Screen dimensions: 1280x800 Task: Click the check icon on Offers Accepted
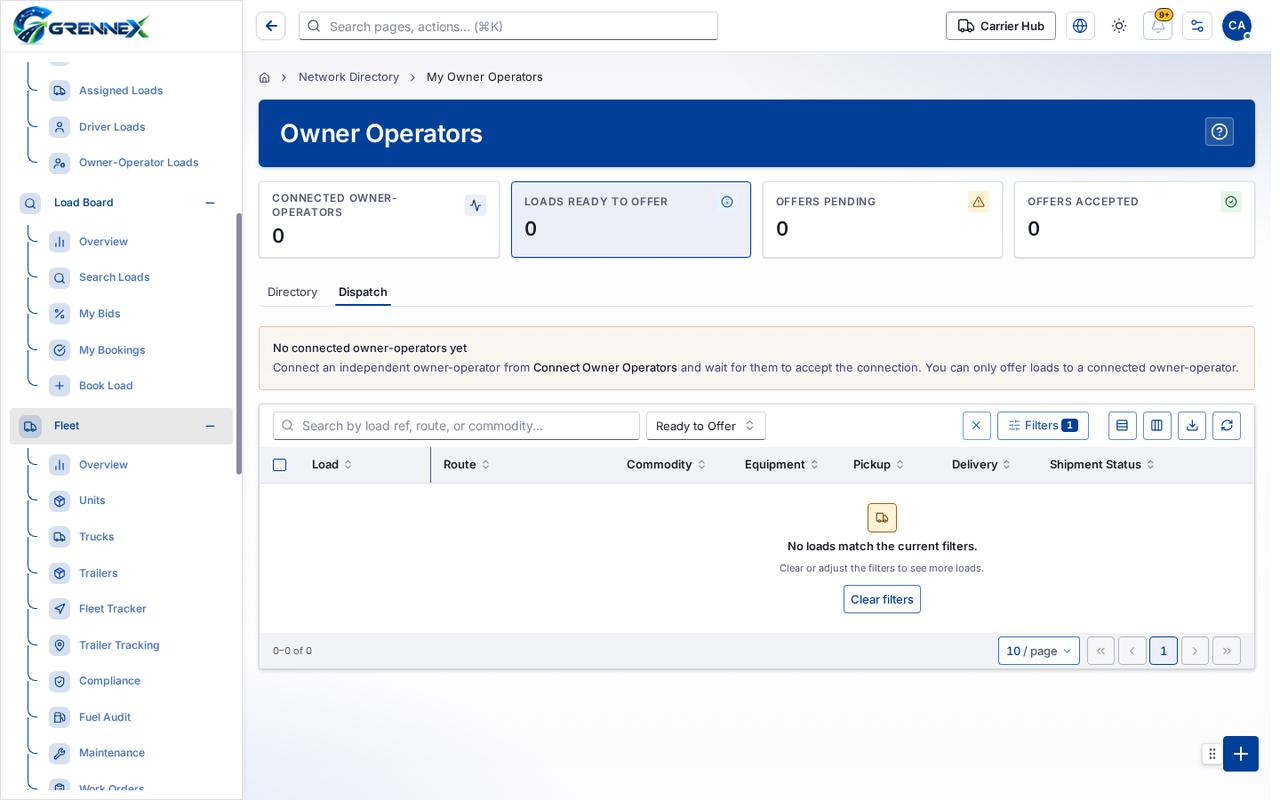click(x=1231, y=202)
